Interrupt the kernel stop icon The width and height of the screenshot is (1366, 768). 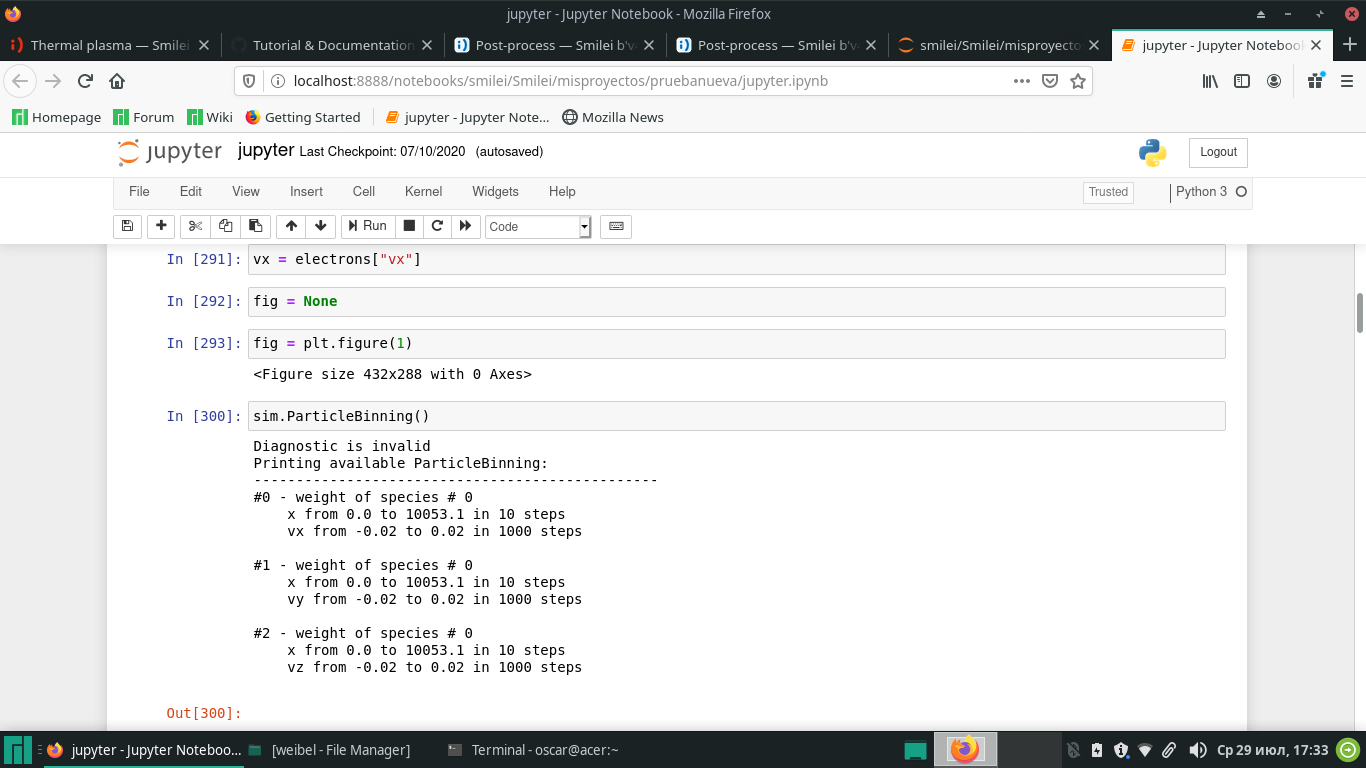point(409,226)
